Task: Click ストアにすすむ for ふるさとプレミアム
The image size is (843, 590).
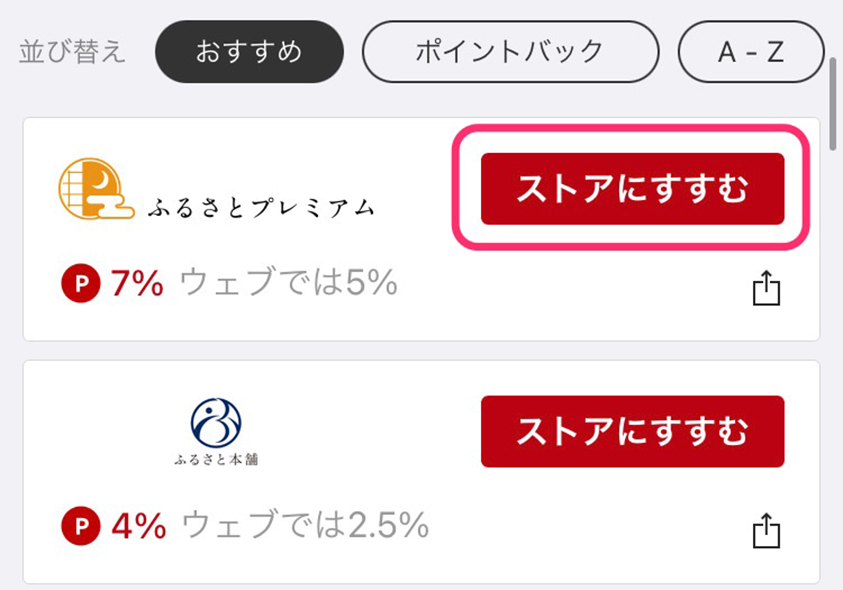Action: 632,189
